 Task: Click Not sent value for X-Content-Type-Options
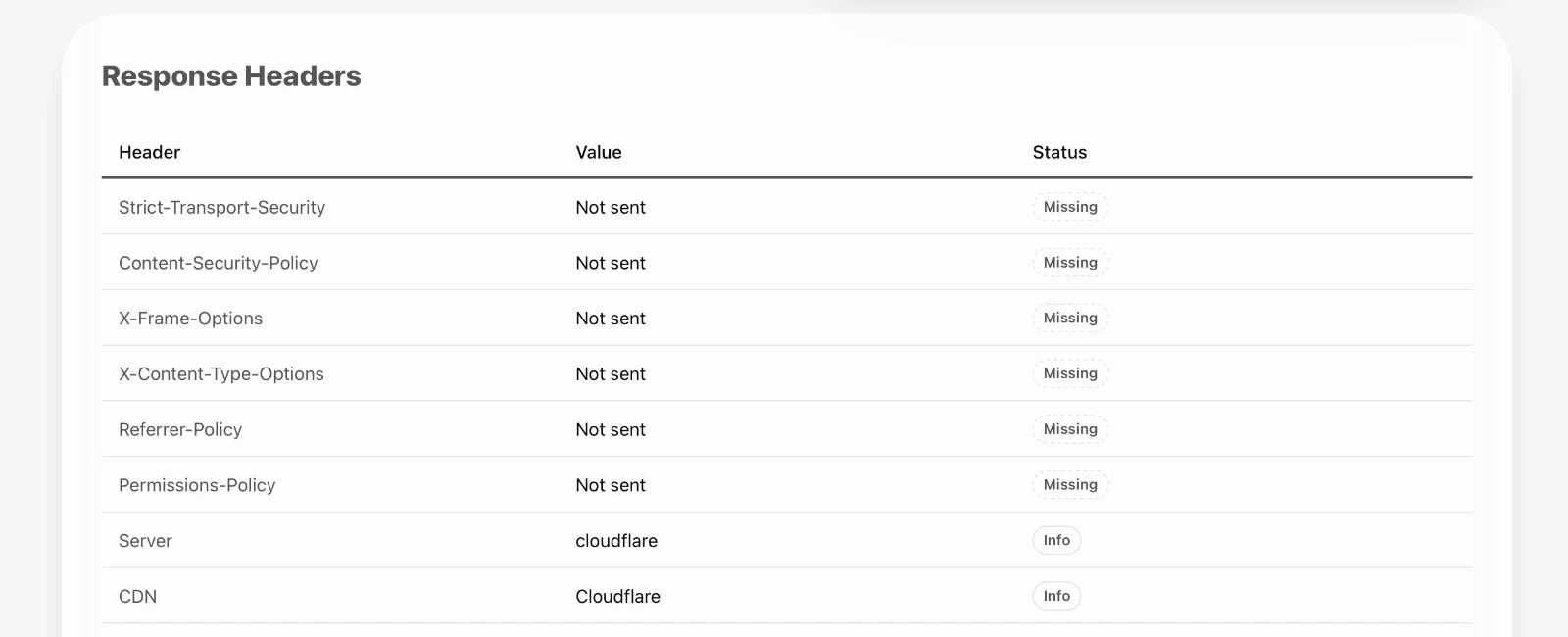coord(611,374)
